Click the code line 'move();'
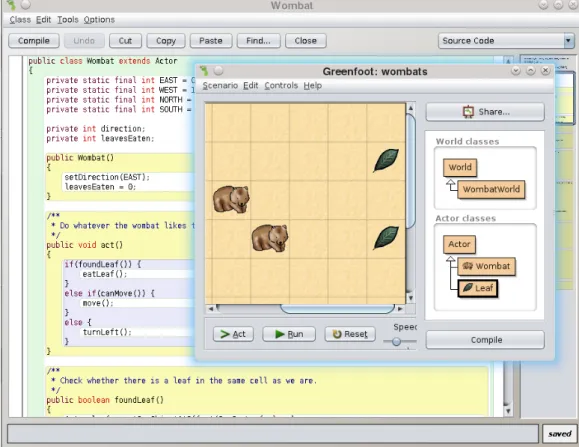The width and height of the screenshot is (579, 447). (98, 303)
